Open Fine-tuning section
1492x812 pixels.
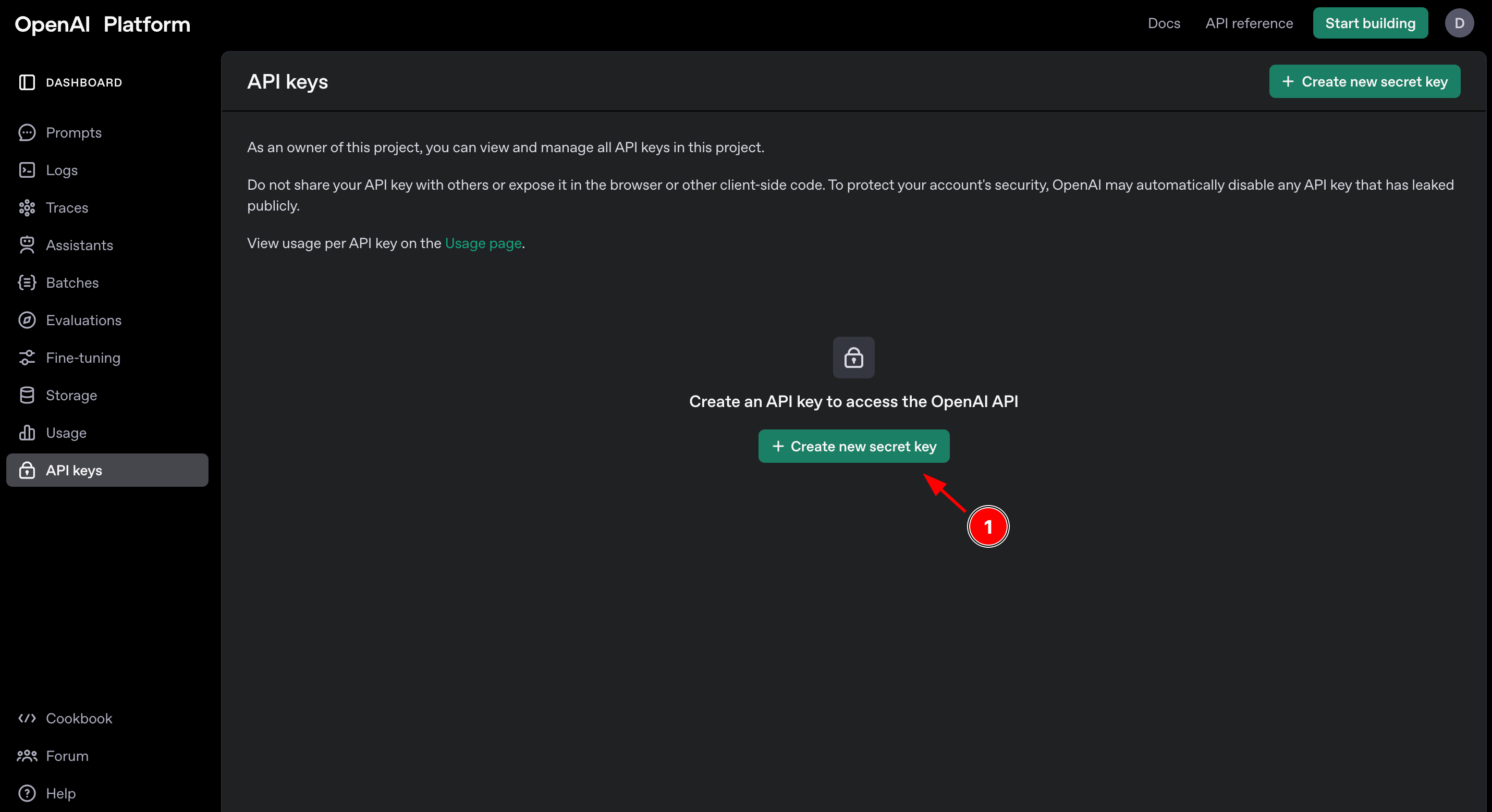107,358
